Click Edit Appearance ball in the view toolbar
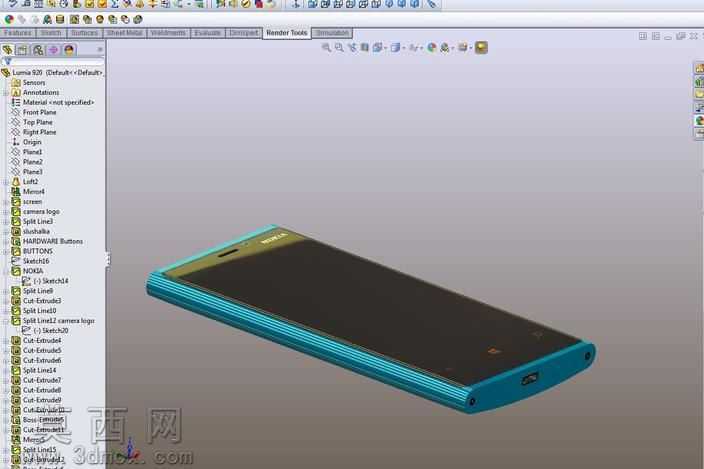The width and height of the screenshot is (704, 469). click(x=431, y=47)
